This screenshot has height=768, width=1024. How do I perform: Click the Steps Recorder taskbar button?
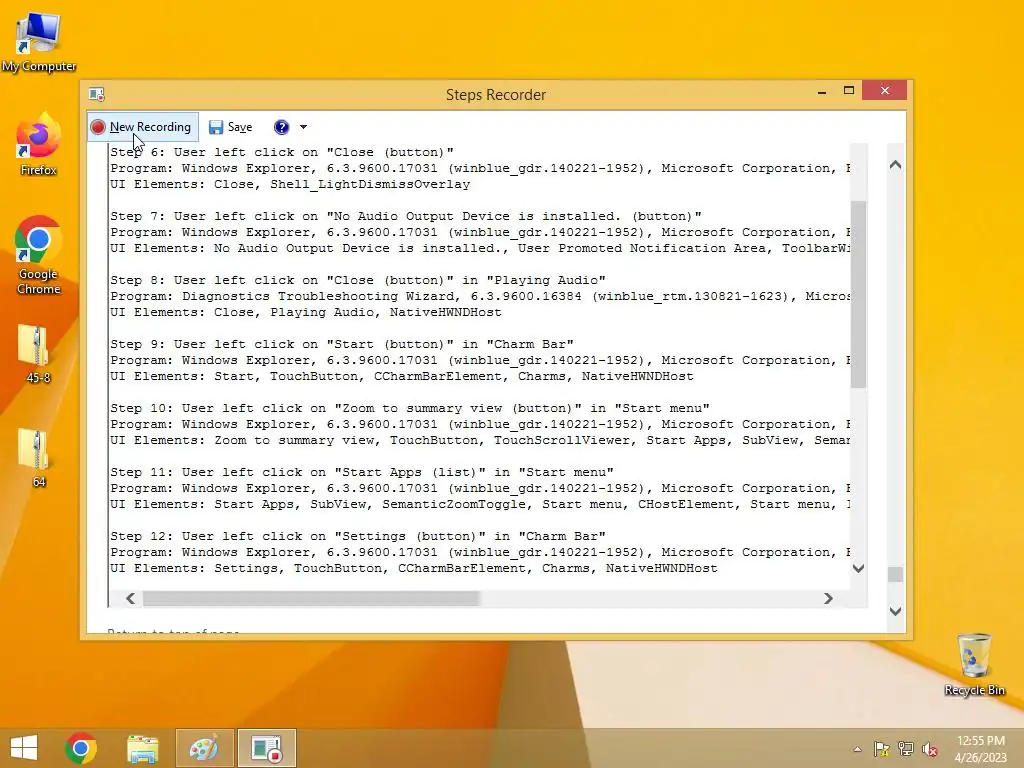(x=266, y=748)
